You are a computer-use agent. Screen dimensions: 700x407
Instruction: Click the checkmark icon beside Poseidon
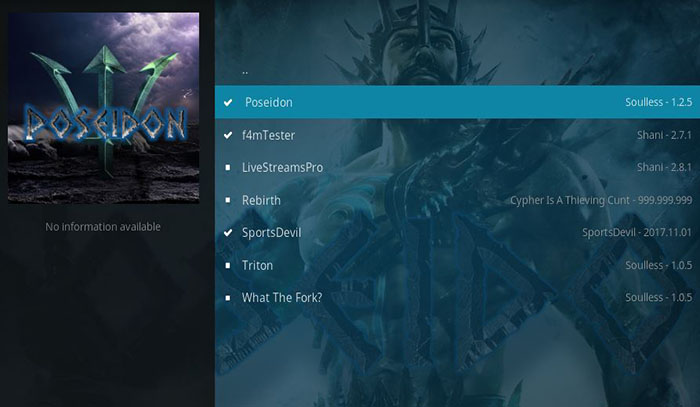tap(228, 103)
